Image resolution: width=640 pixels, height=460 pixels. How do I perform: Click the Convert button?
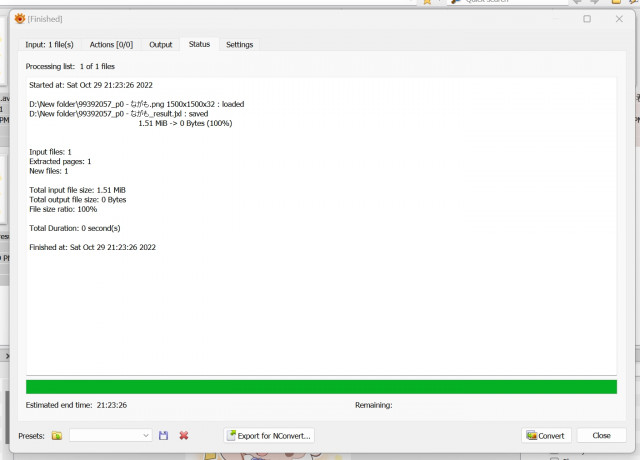pos(546,436)
